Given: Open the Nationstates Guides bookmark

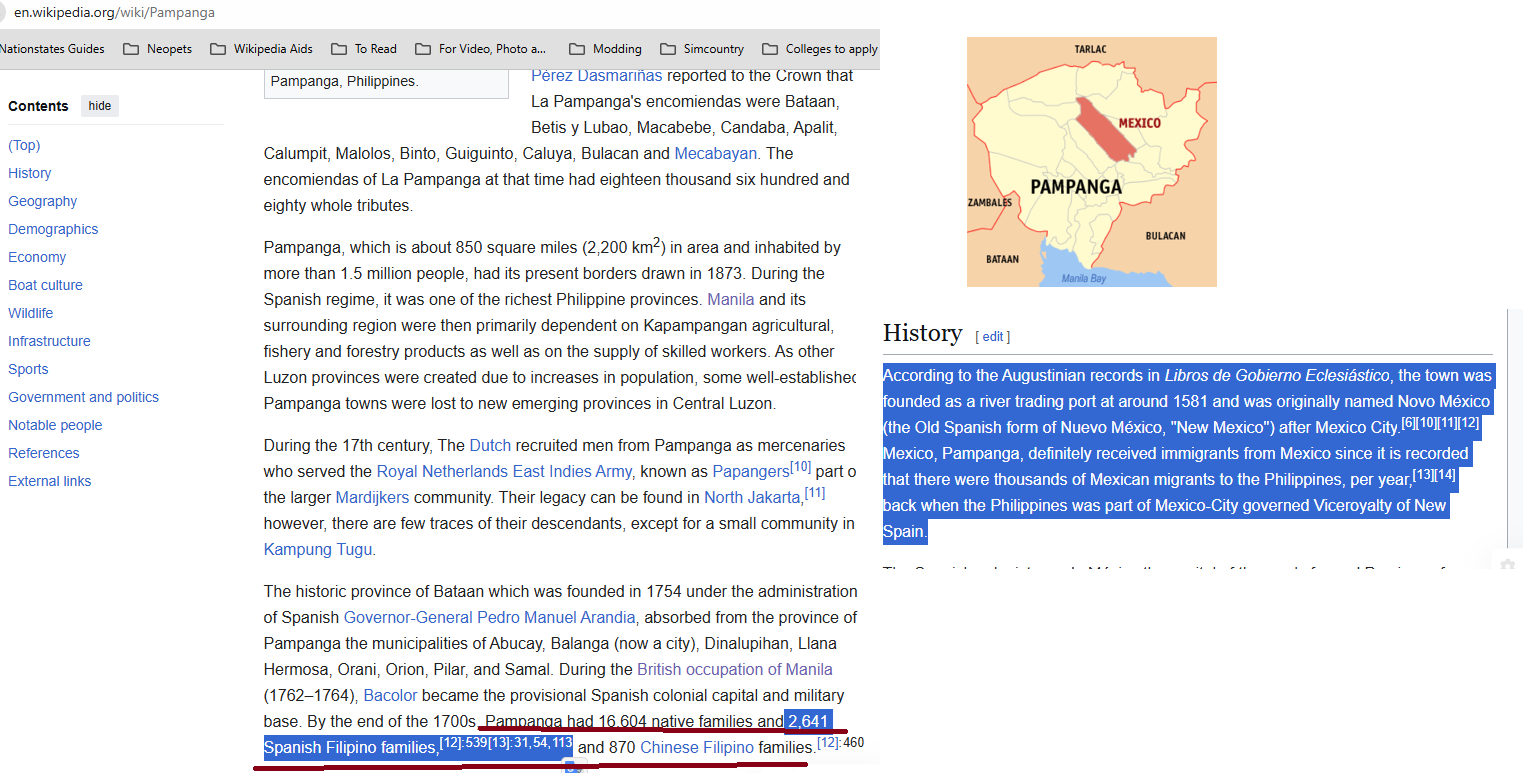Looking at the screenshot, I should click(52, 49).
